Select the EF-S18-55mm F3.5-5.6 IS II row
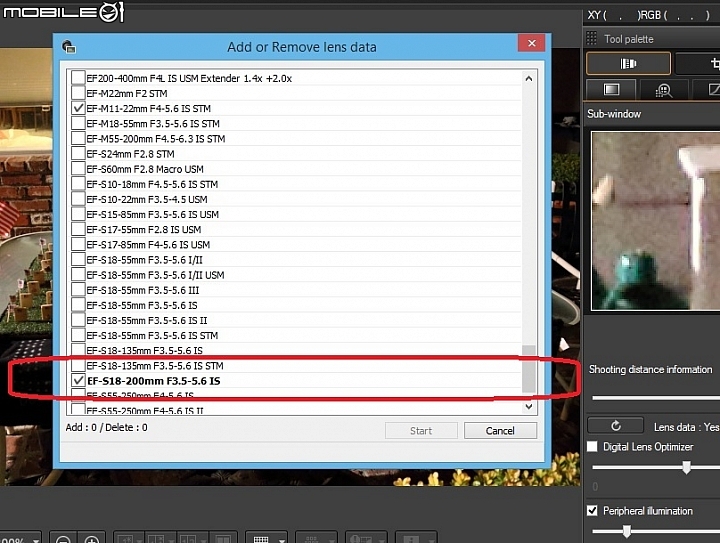The image size is (720, 543). (x=296, y=320)
